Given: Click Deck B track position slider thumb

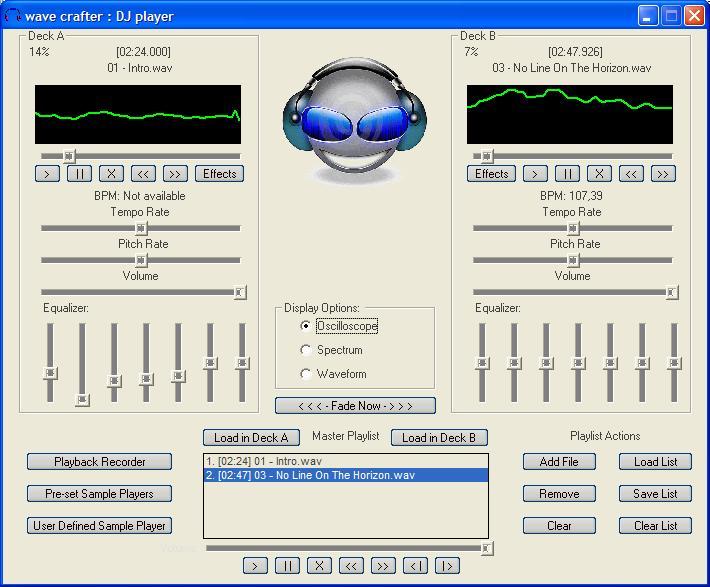Looking at the screenshot, I should (487, 156).
